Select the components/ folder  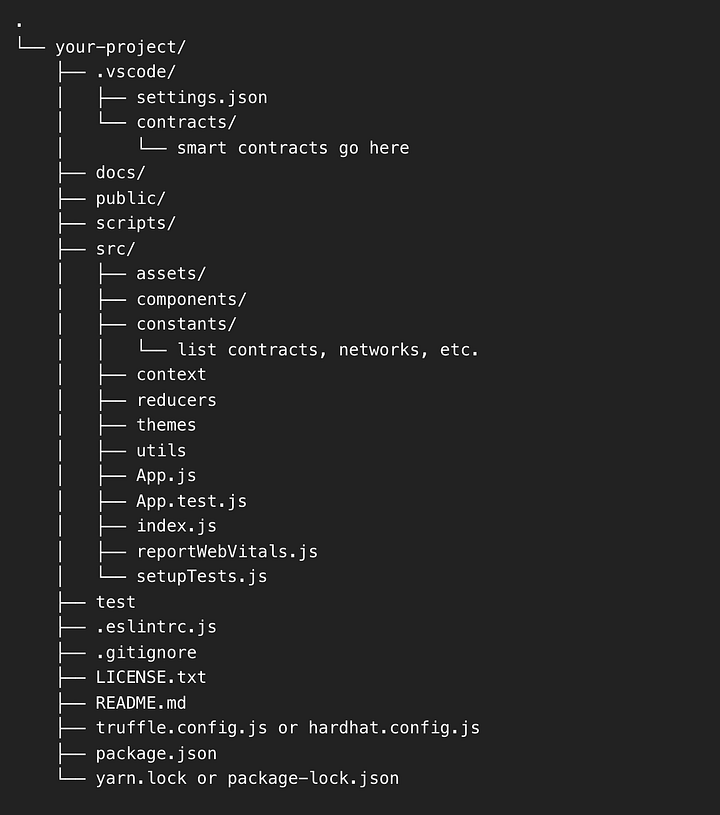(191, 299)
